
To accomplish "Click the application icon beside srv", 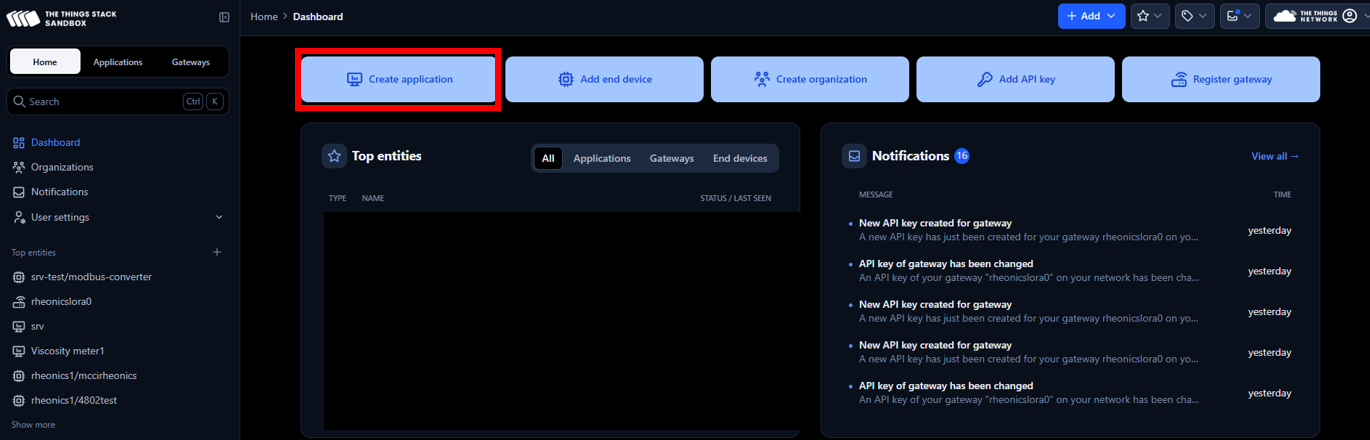I will tap(18, 326).
